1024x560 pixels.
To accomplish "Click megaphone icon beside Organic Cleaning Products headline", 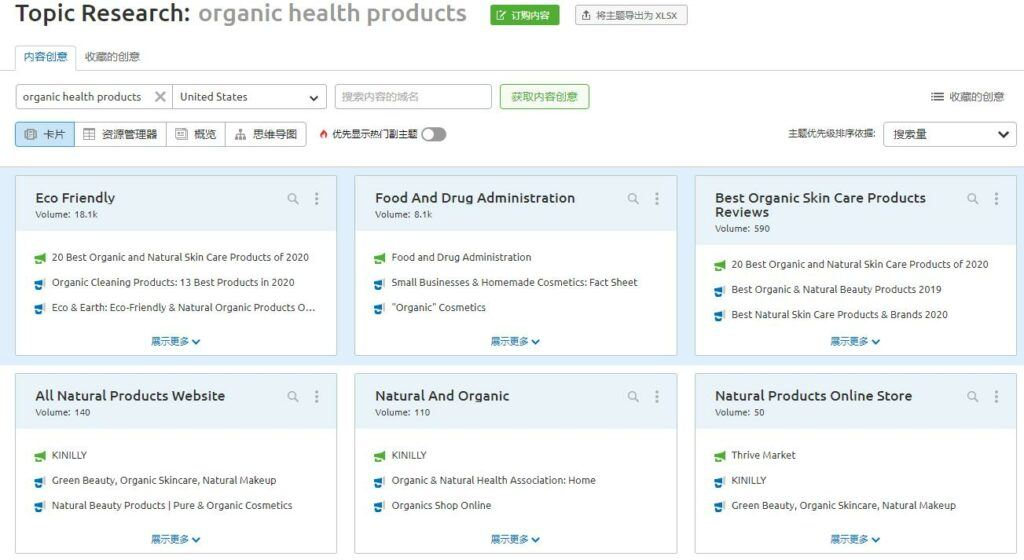I will [x=40, y=283].
